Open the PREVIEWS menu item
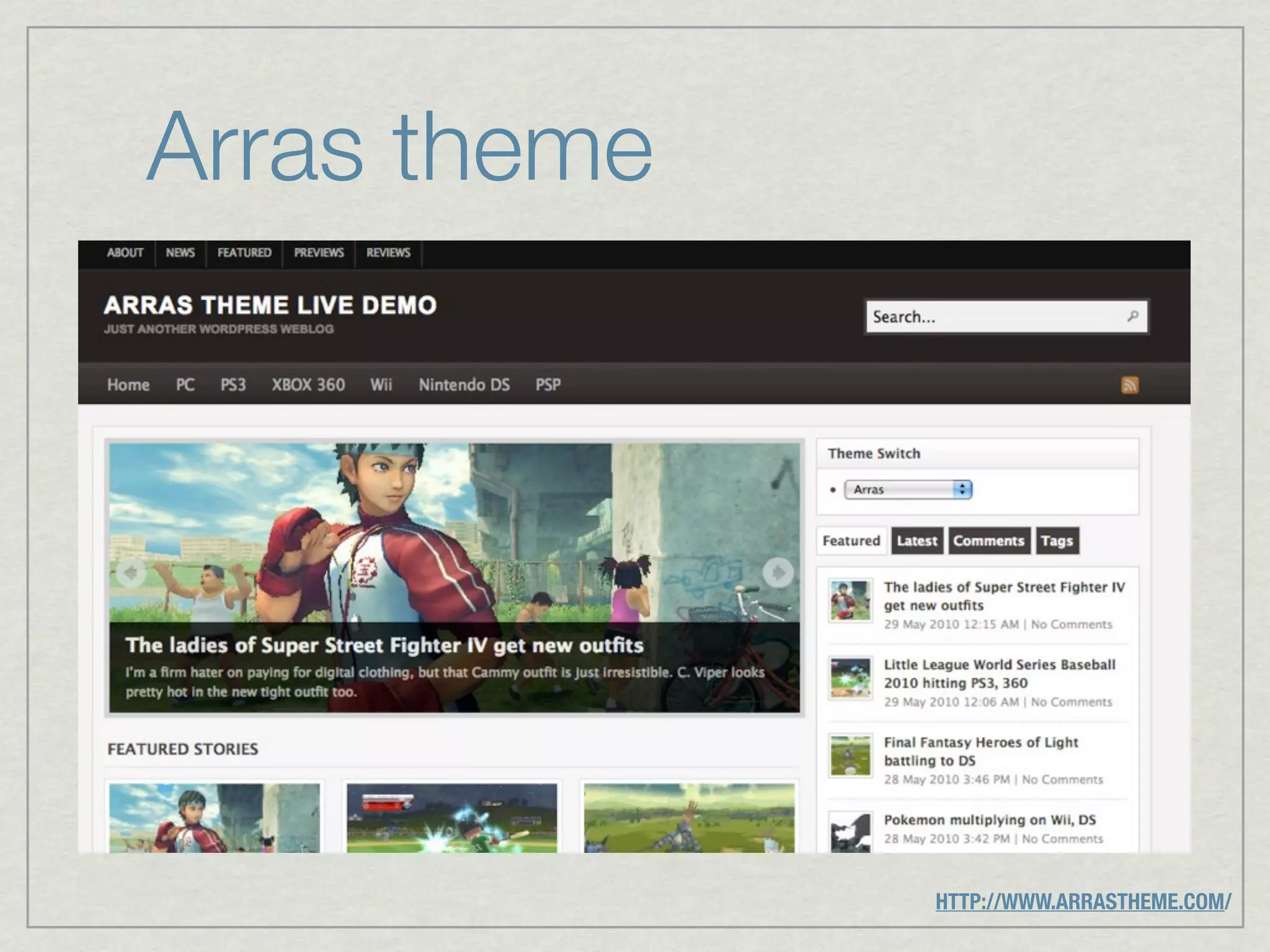 (319, 253)
